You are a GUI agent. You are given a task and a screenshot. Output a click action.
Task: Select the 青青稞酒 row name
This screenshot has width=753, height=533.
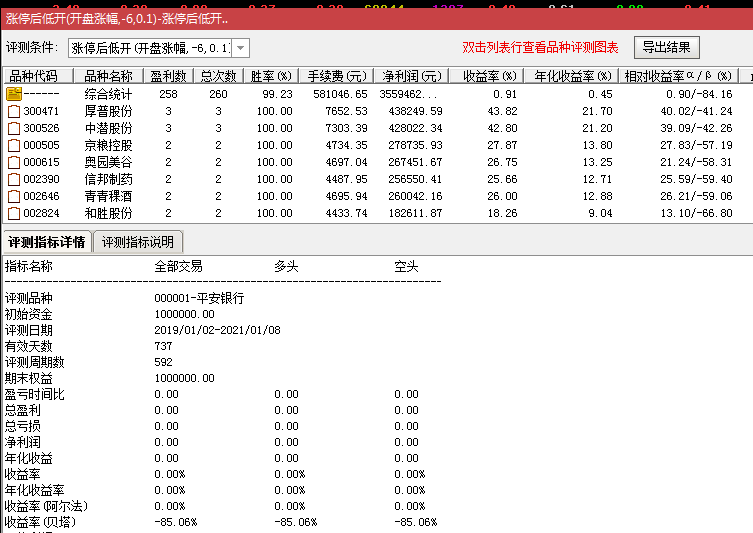tap(108, 196)
